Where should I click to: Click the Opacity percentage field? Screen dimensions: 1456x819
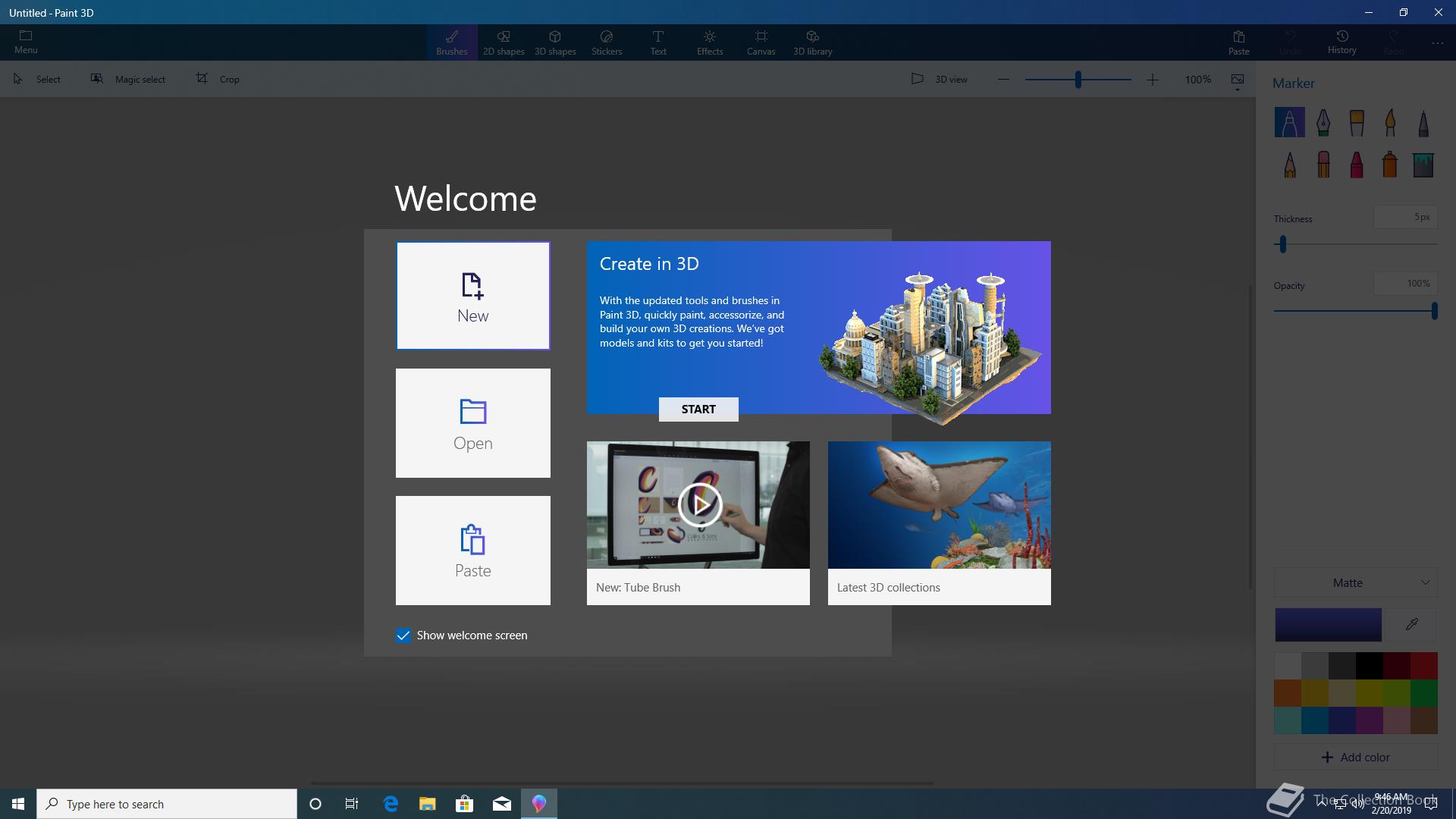point(1405,284)
